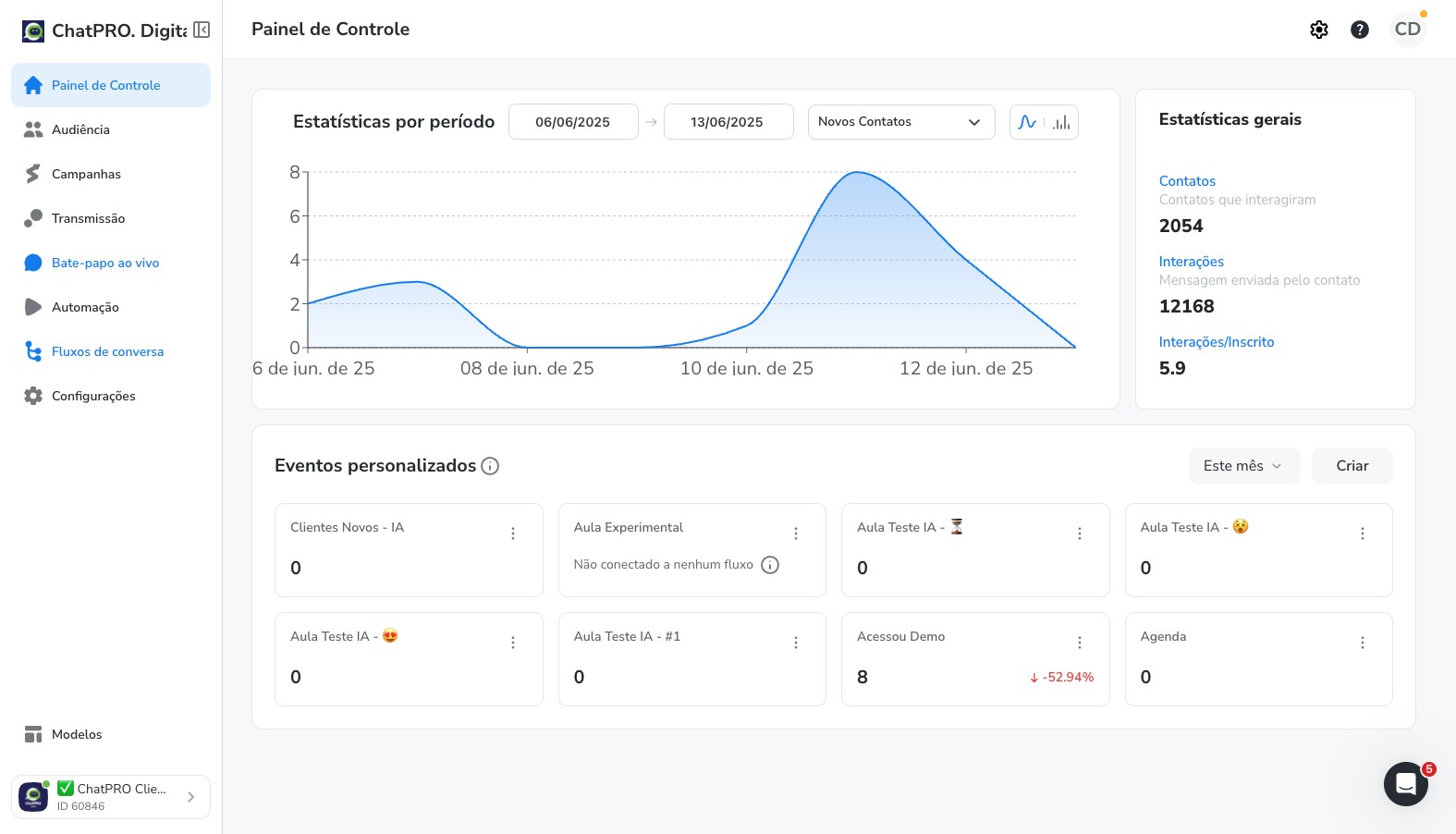Open Campanhas section

[111, 174]
